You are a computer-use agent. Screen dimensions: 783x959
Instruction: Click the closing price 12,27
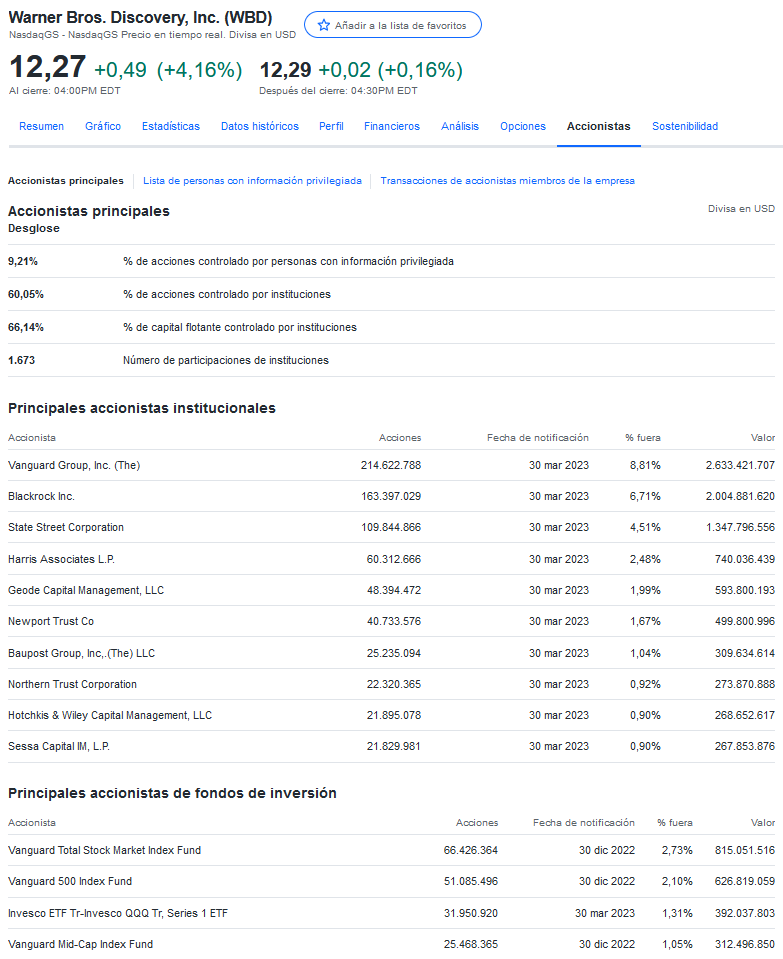47,67
